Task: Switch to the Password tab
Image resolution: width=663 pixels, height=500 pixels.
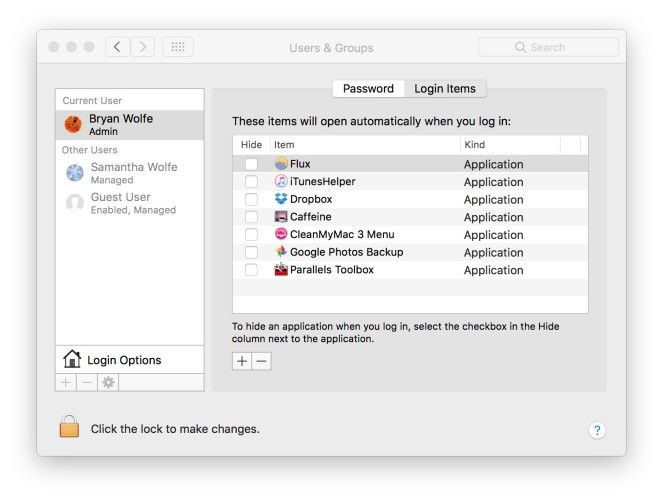Action: coord(368,89)
